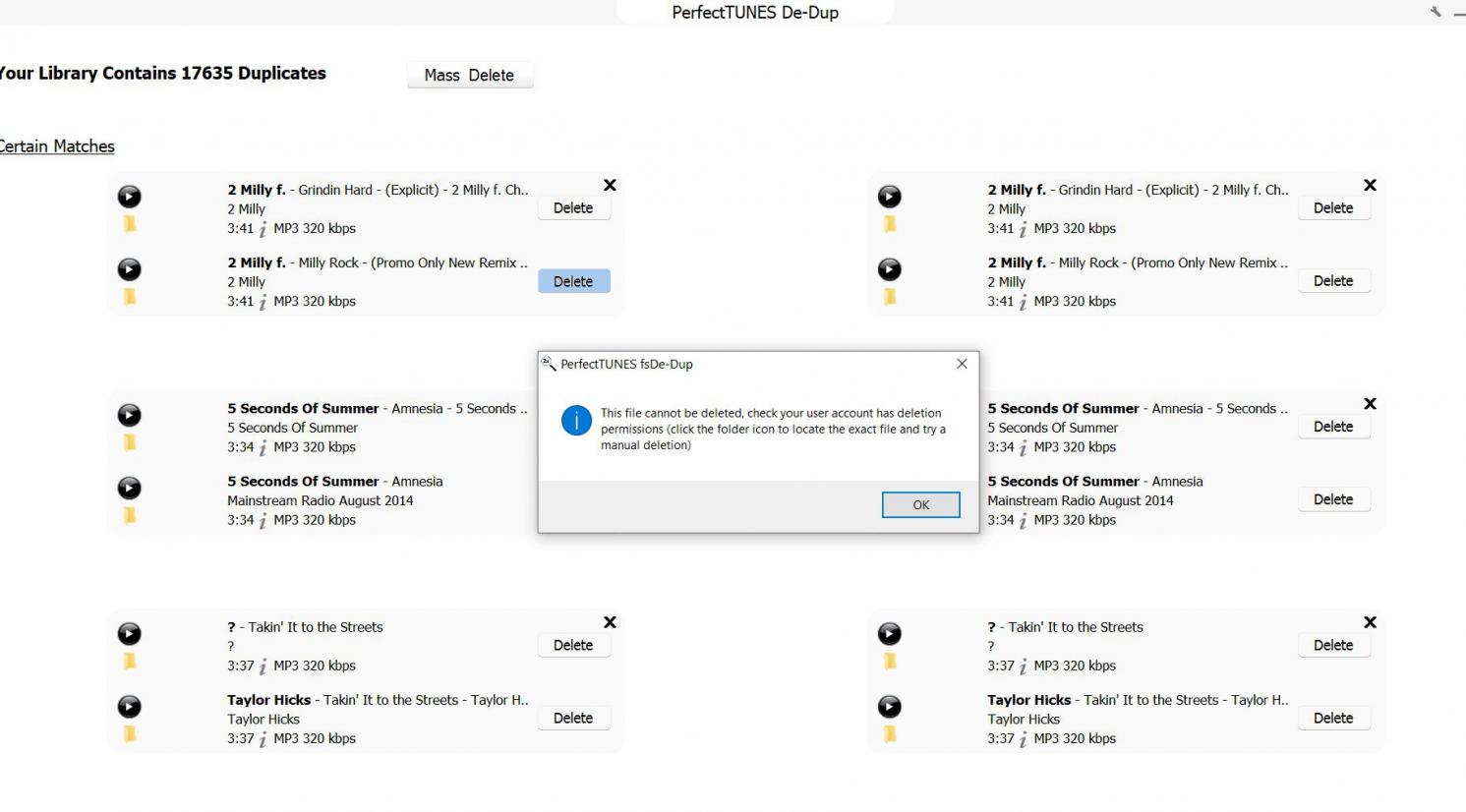1466x812 pixels.
Task: Open settings via the wrench icon
Action: coord(1436,12)
